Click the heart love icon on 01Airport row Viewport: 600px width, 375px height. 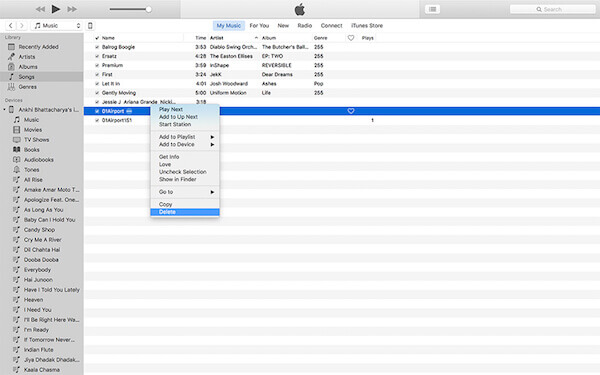click(351, 111)
